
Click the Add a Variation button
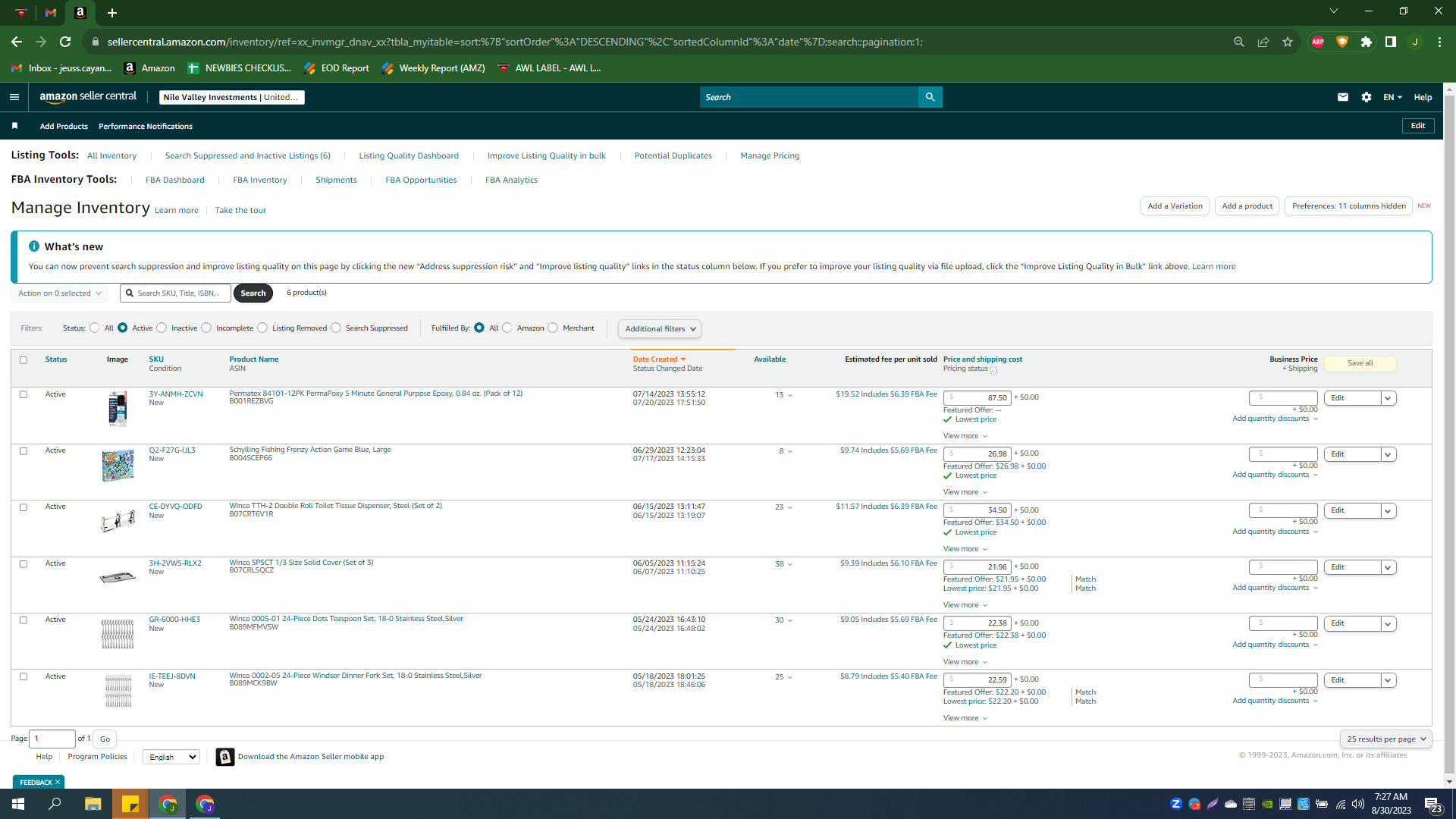(1175, 206)
